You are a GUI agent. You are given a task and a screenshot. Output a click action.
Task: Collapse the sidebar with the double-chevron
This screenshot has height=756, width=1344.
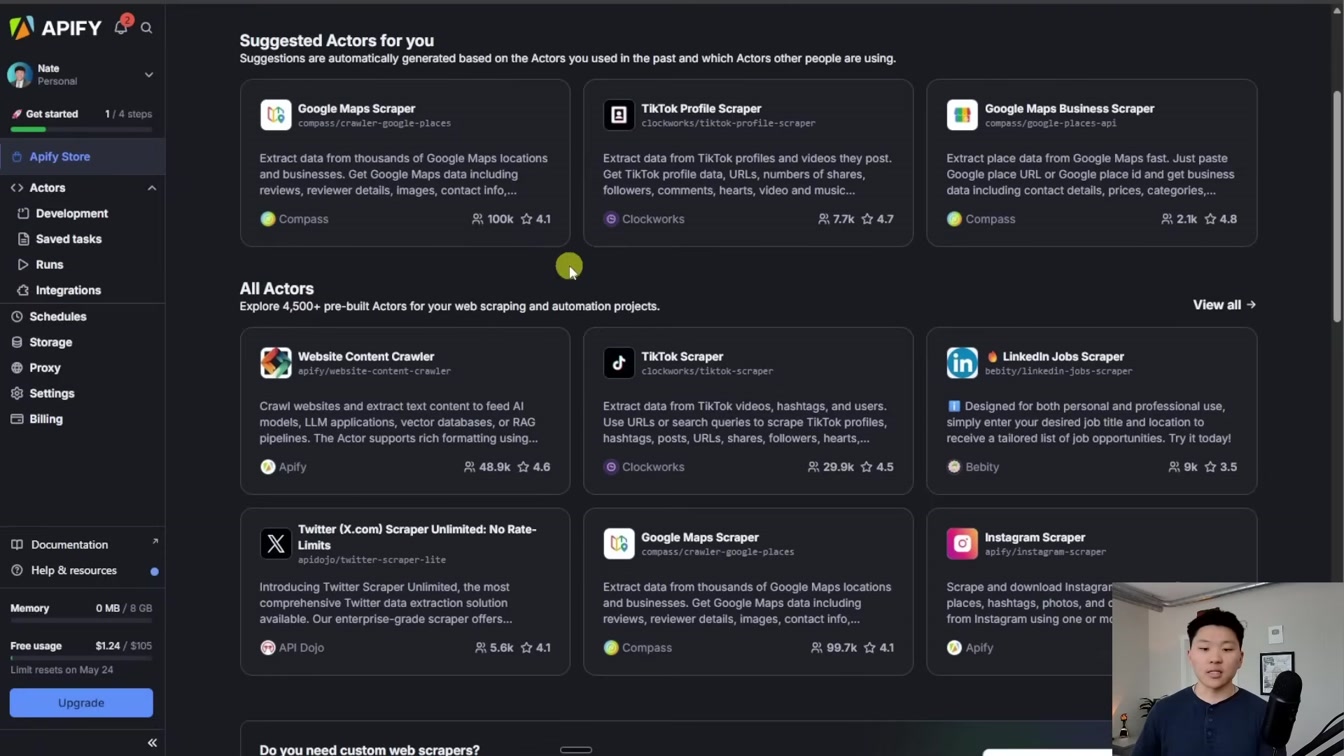click(x=152, y=743)
